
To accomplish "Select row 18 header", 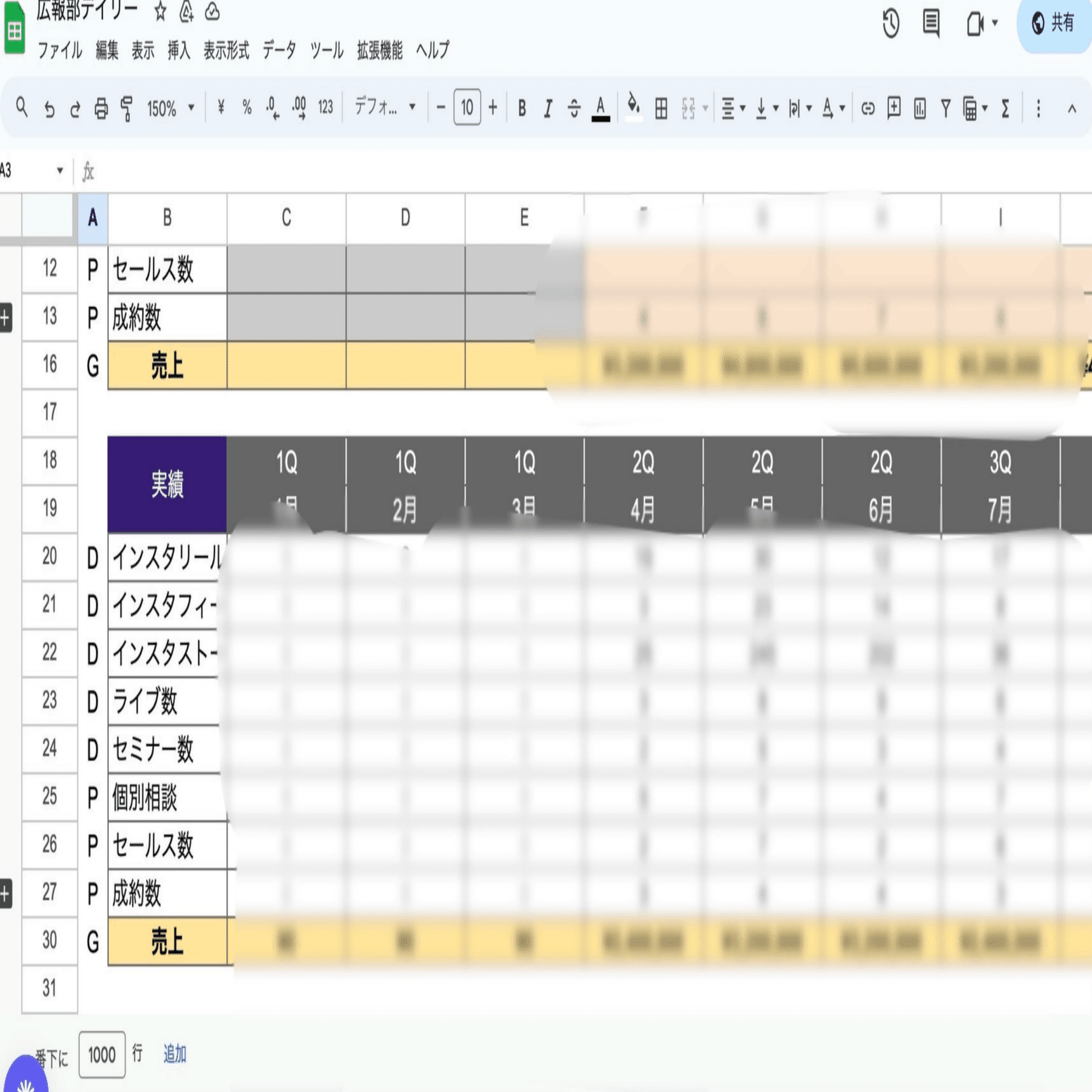I will coord(49,460).
